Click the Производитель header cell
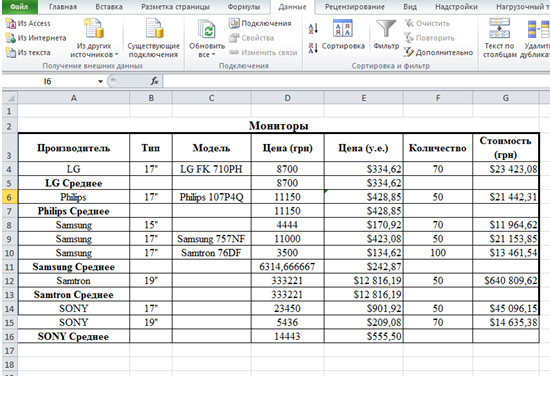This screenshot has width=550, height=400. pos(74,148)
